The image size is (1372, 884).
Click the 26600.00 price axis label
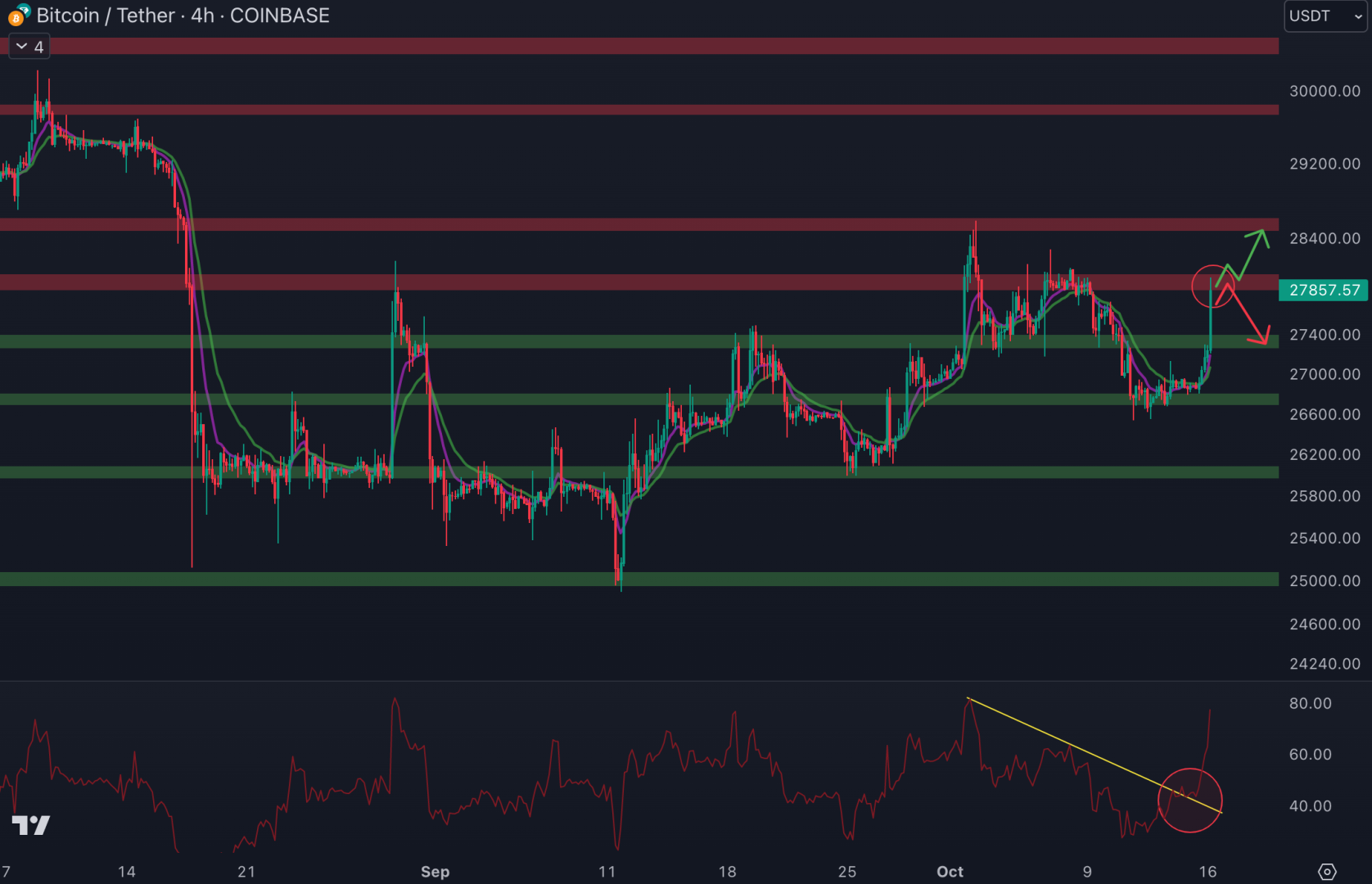1325,414
